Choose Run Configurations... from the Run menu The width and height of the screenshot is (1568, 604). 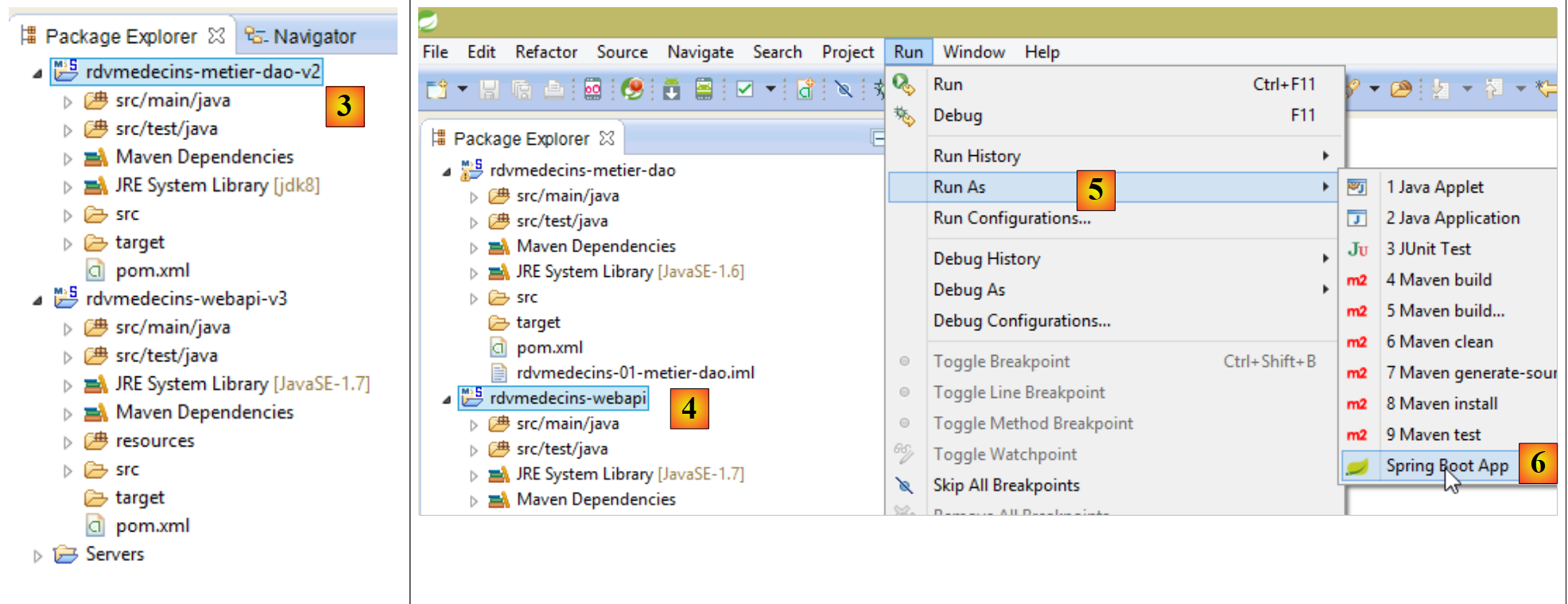(1011, 218)
